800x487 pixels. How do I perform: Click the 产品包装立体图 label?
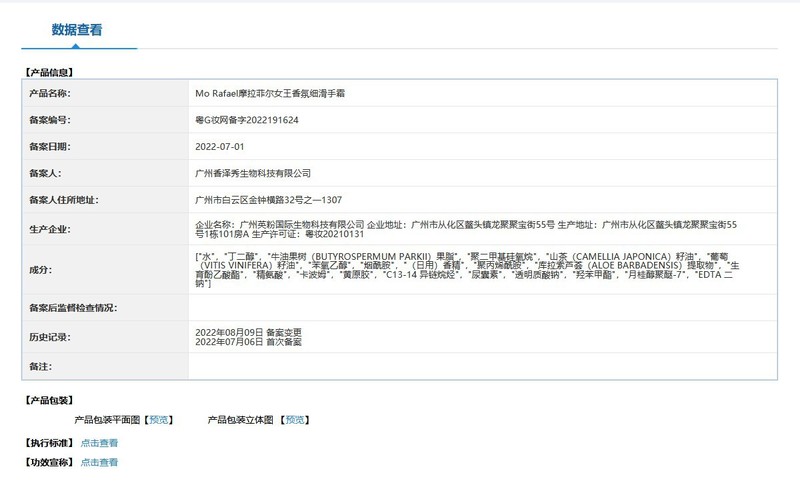pyautogui.click(x=240, y=420)
